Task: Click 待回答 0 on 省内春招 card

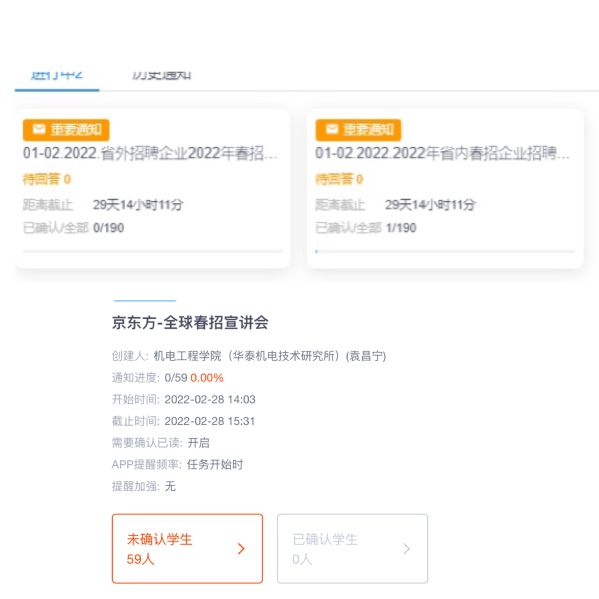Action: [x=338, y=179]
